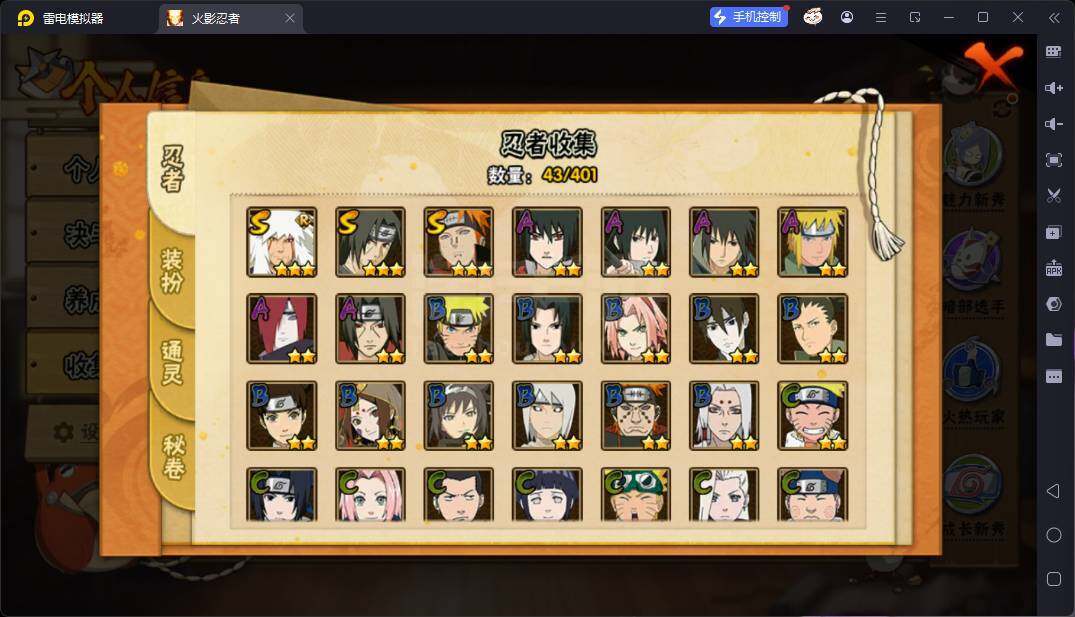Close the 火影忍者 emulator tab
1075x617 pixels.
point(290,18)
